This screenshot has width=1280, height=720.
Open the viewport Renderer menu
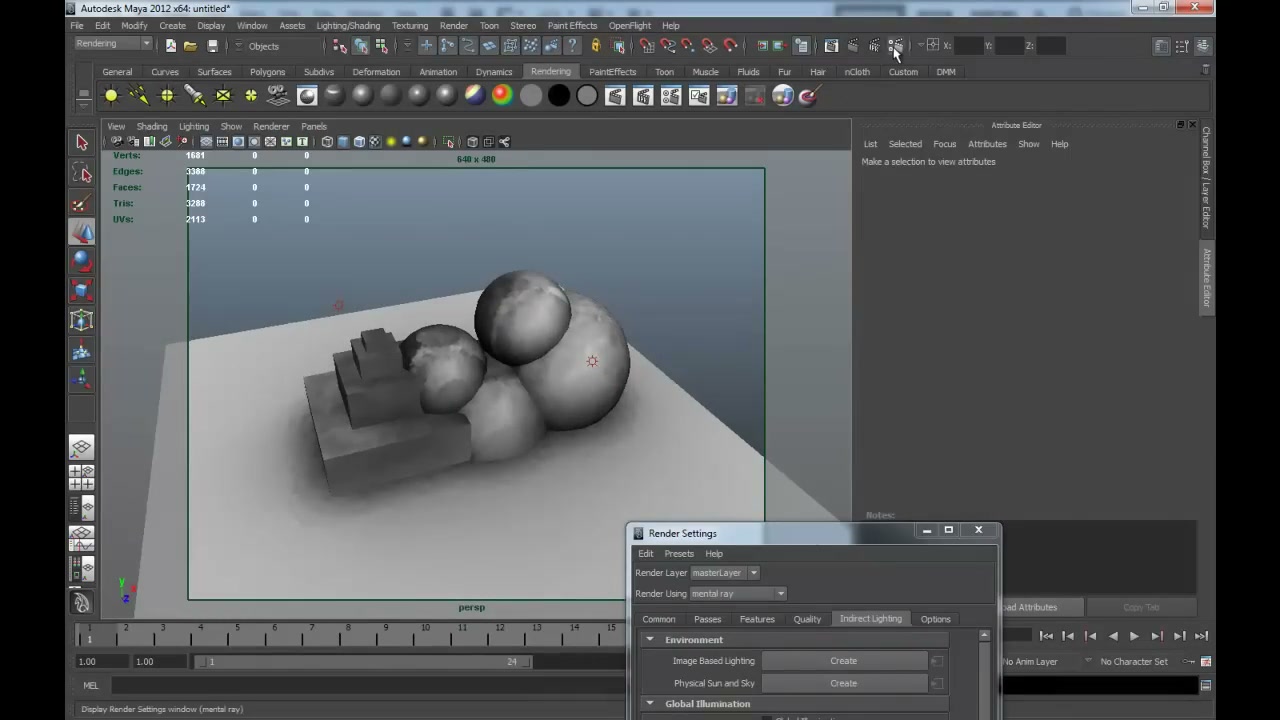271,127
